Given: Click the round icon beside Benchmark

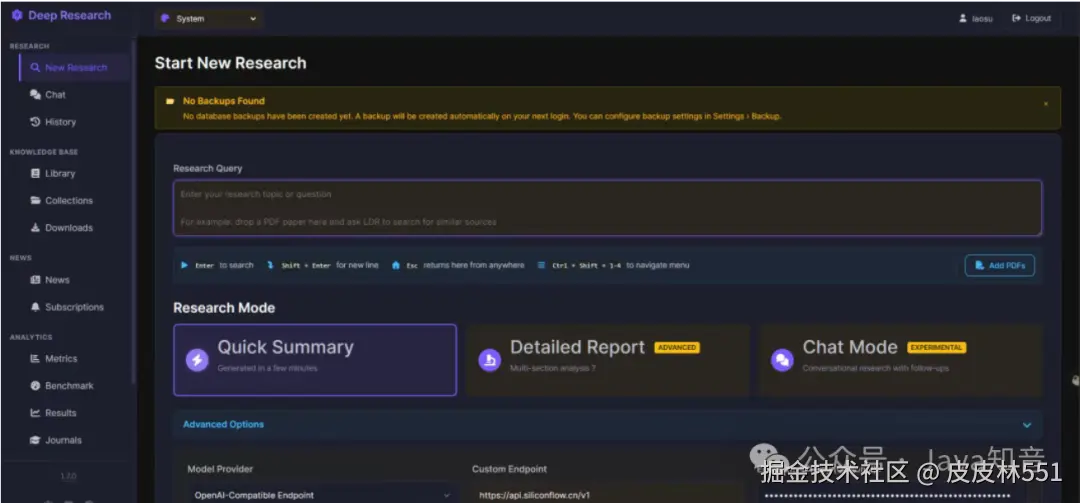Looking at the screenshot, I should coord(35,386).
